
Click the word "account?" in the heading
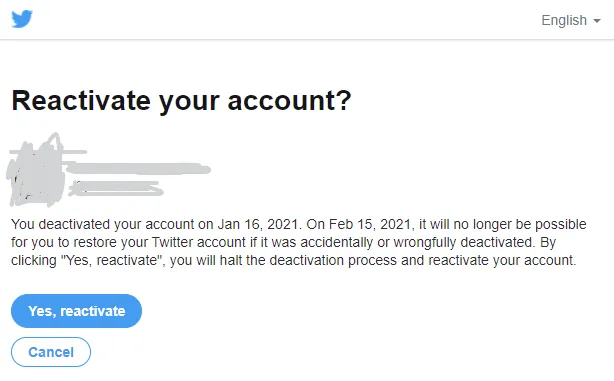[289, 101]
